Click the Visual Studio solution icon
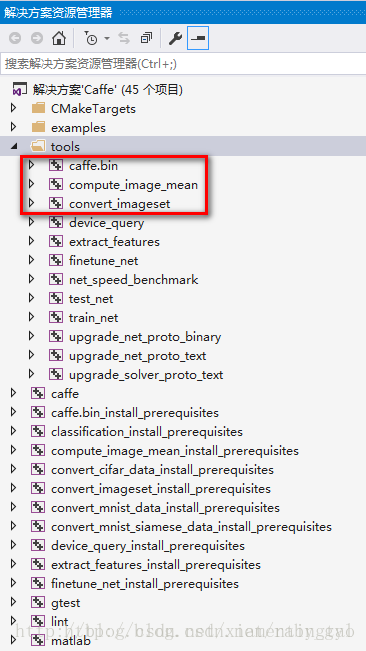The height and width of the screenshot is (651, 366). pos(20,90)
